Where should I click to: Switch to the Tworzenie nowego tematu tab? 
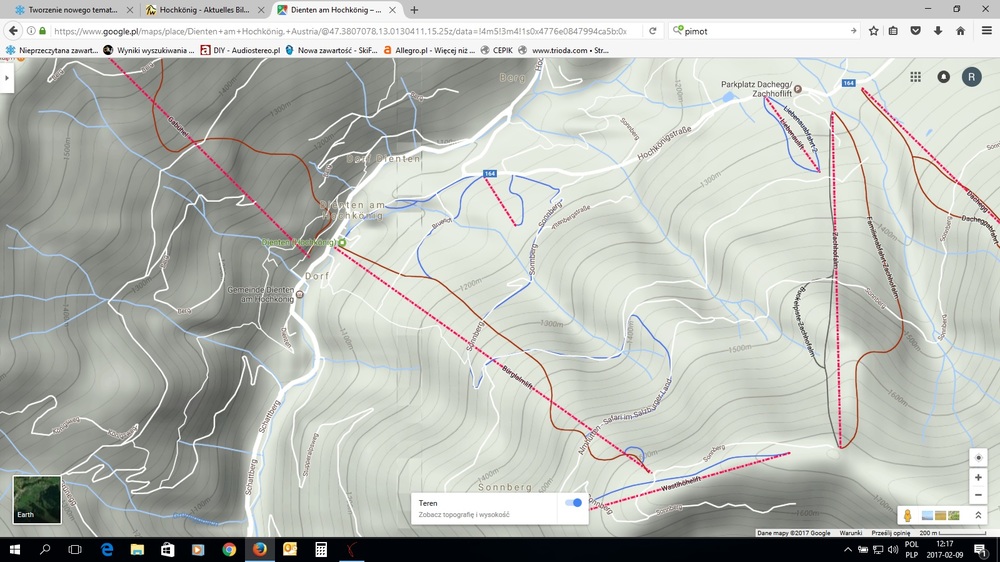(73, 10)
